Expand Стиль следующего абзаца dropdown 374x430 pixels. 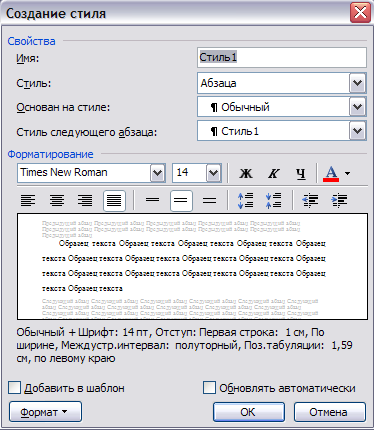click(x=358, y=131)
